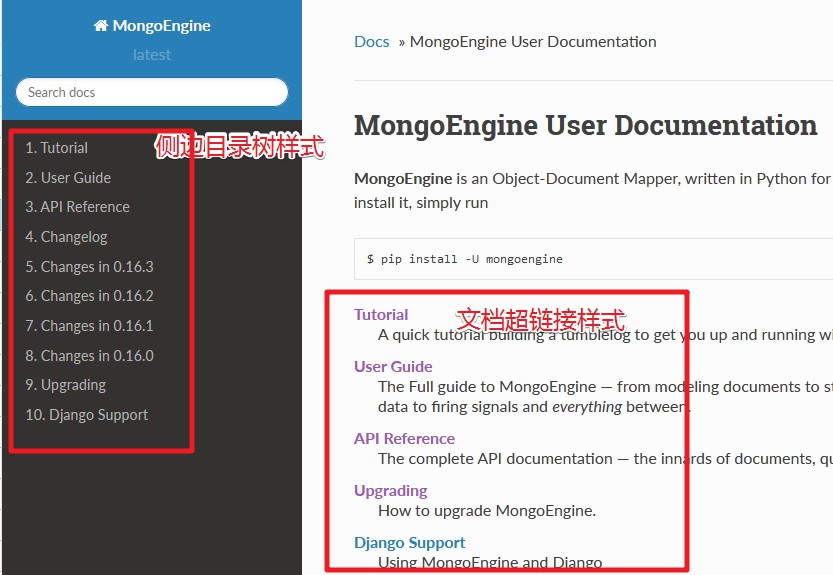Viewport: 833px width, 575px height.
Task: Click the pip install code block
Action: (593, 259)
